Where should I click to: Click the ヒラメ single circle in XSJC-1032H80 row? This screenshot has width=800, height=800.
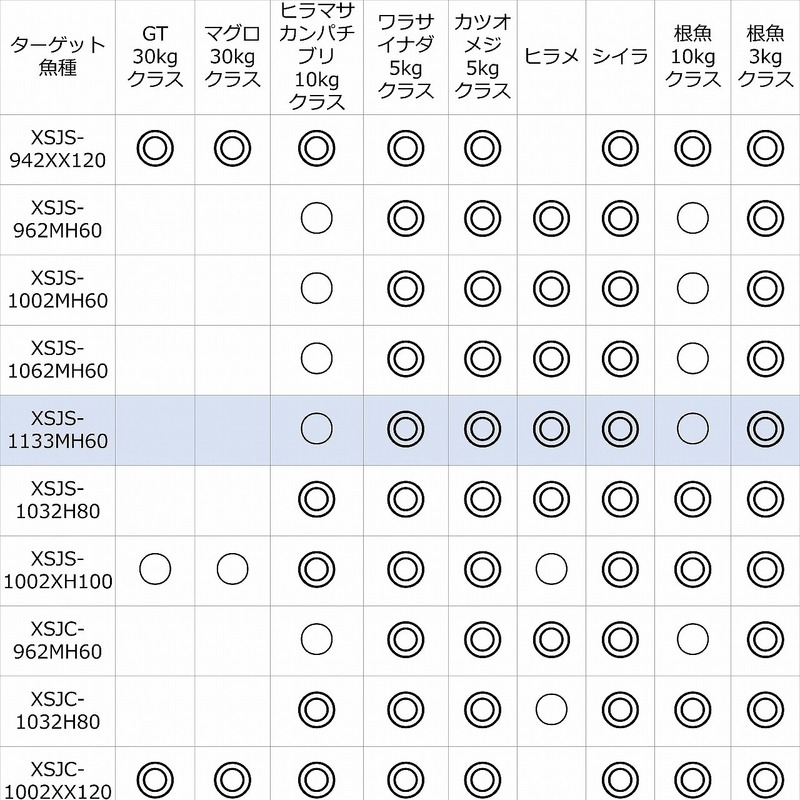coord(552,708)
